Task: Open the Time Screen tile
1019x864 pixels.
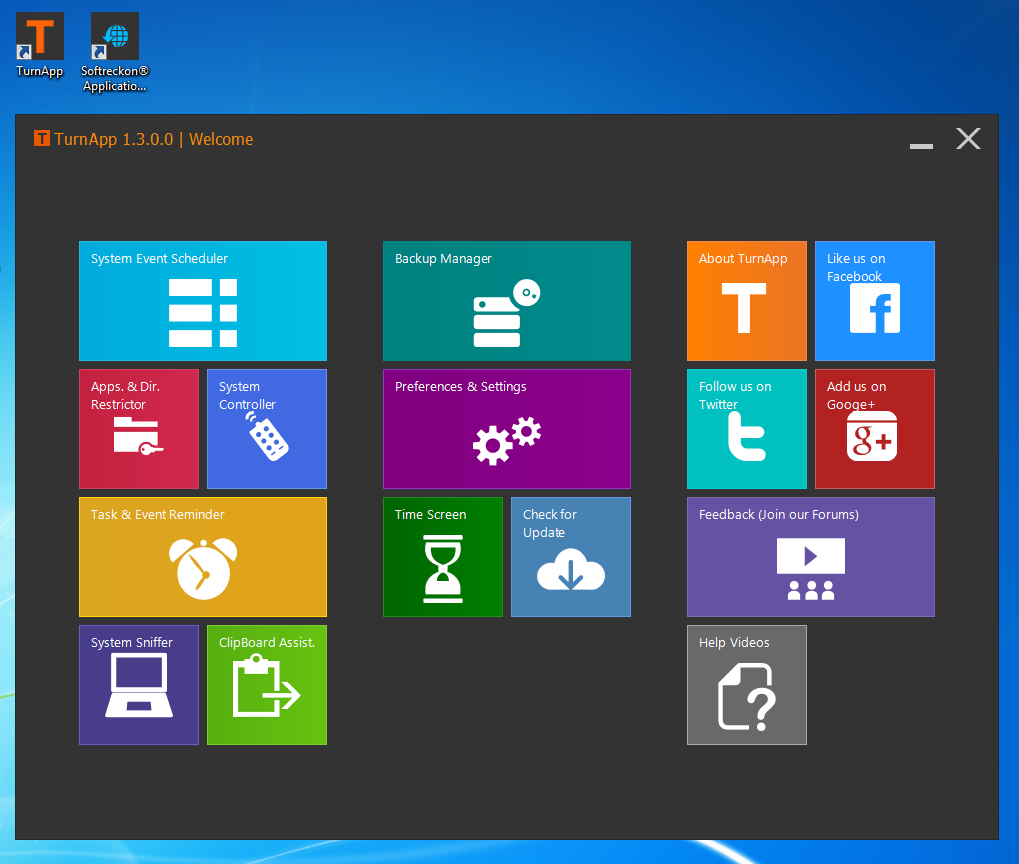Action: click(x=443, y=556)
